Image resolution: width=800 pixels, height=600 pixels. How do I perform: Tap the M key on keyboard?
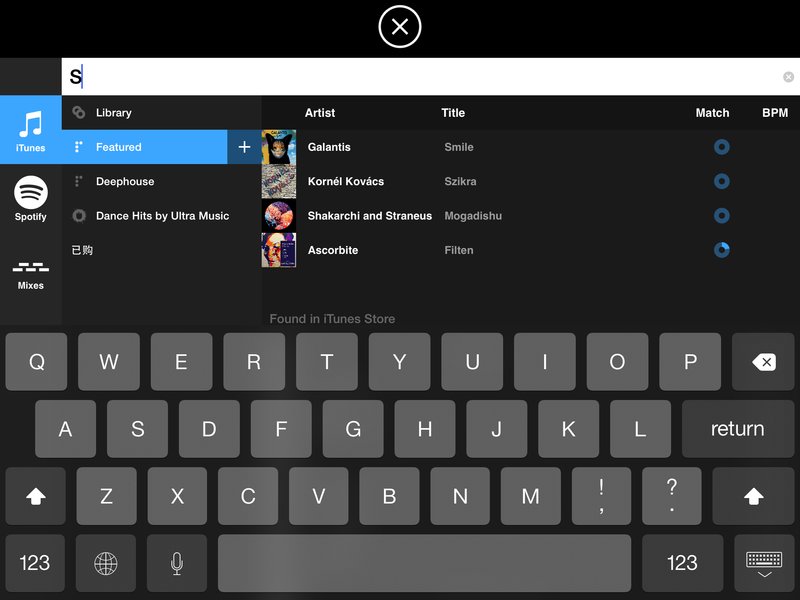(531, 496)
